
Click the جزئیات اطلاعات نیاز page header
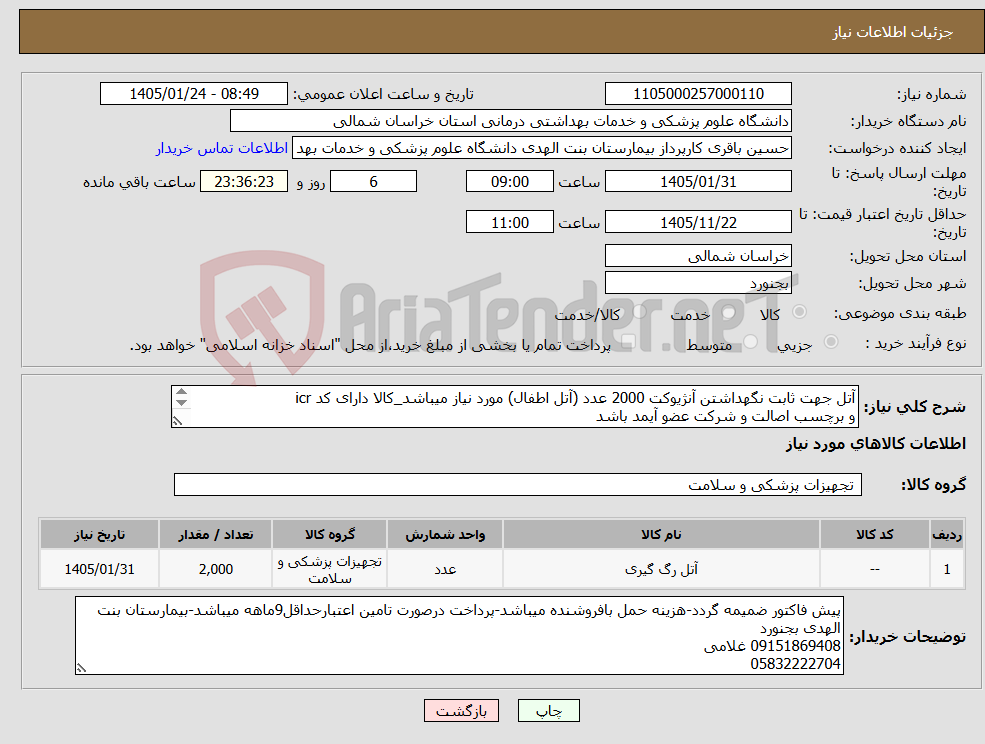(893, 32)
